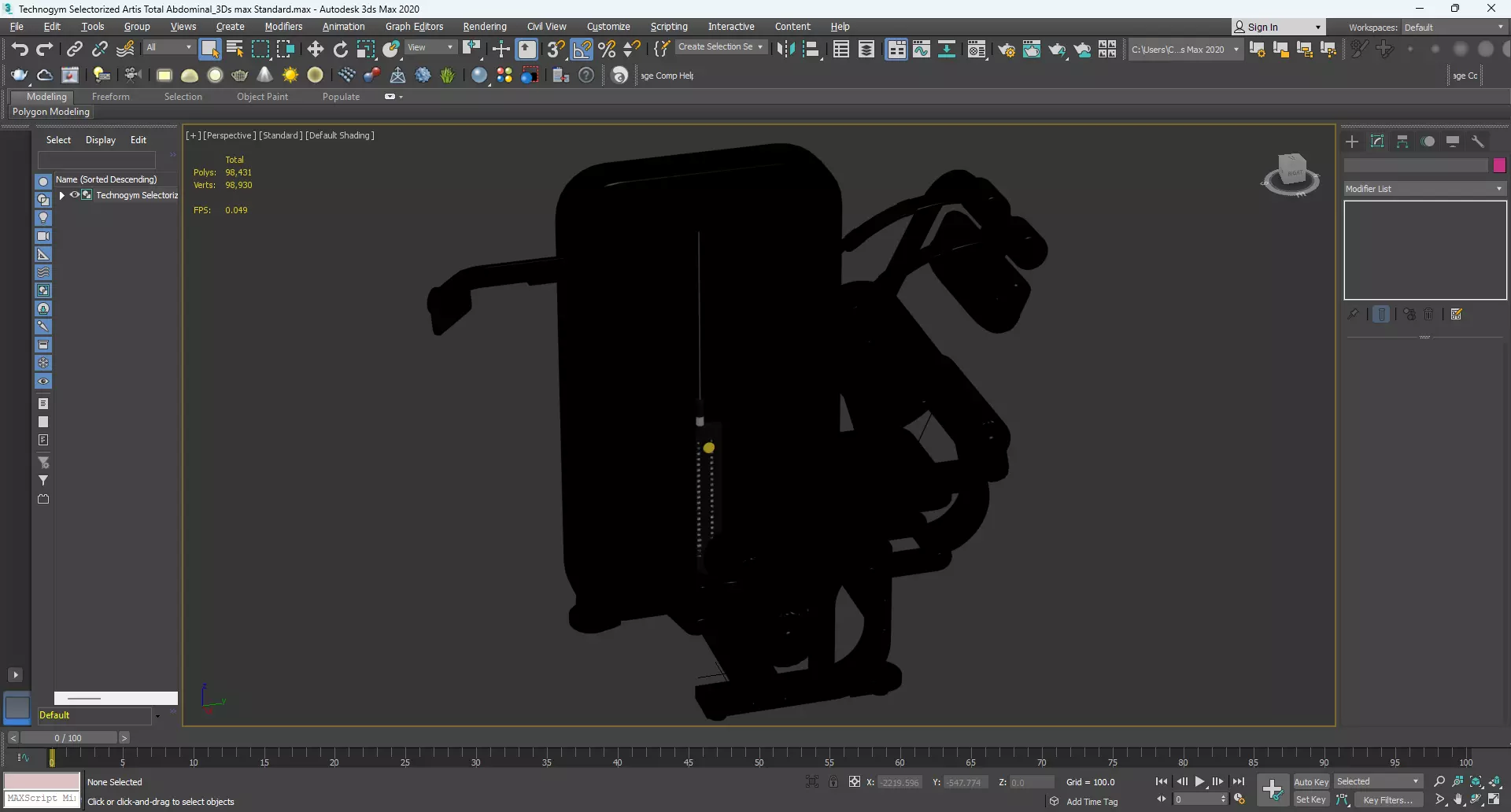The height and width of the screenshot is (812, 1511).
Task: Open the Modifier List dropdown
Action: click(x=1424, y=189)
